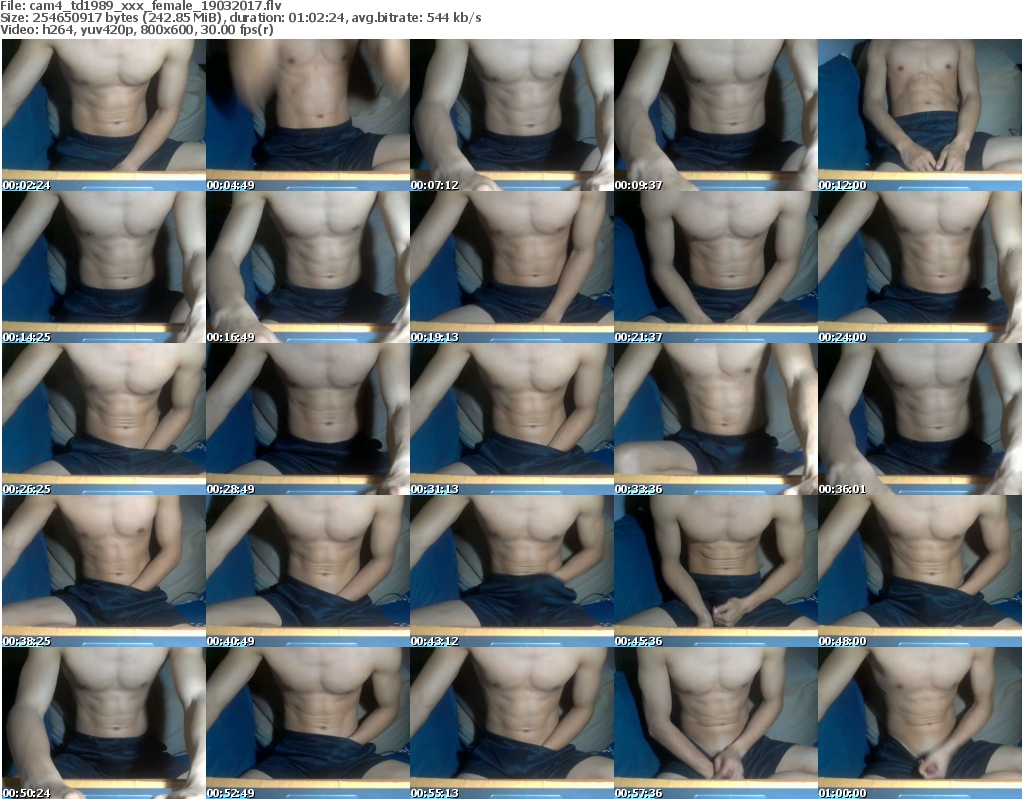Screen dimensions: 1024x799
Task: Pick the thumbnail marked 00:38:25
Action: pyautogui.click(x=104, y=571)
